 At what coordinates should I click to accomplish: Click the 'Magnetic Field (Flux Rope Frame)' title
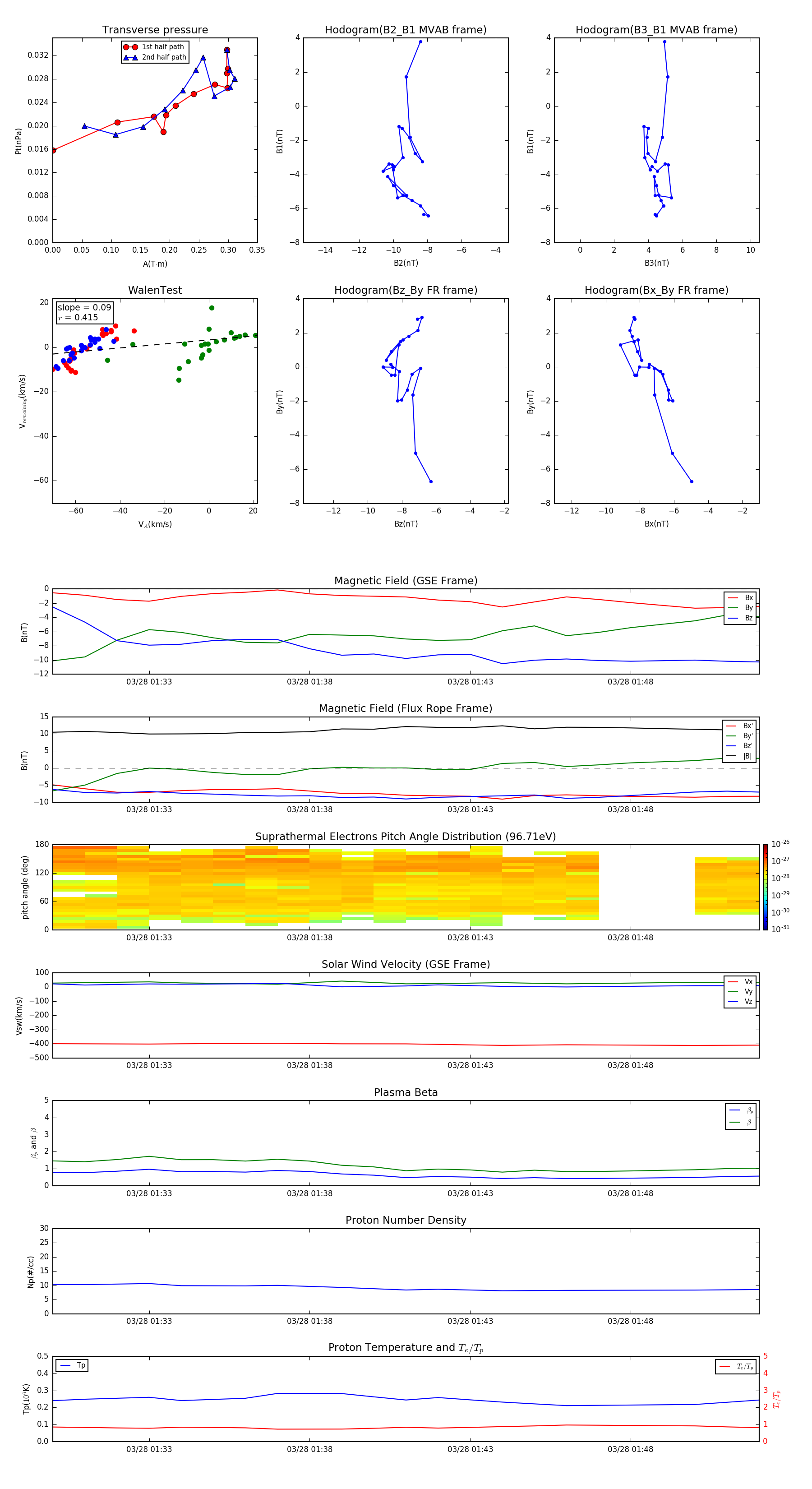[x=406, y=709]
